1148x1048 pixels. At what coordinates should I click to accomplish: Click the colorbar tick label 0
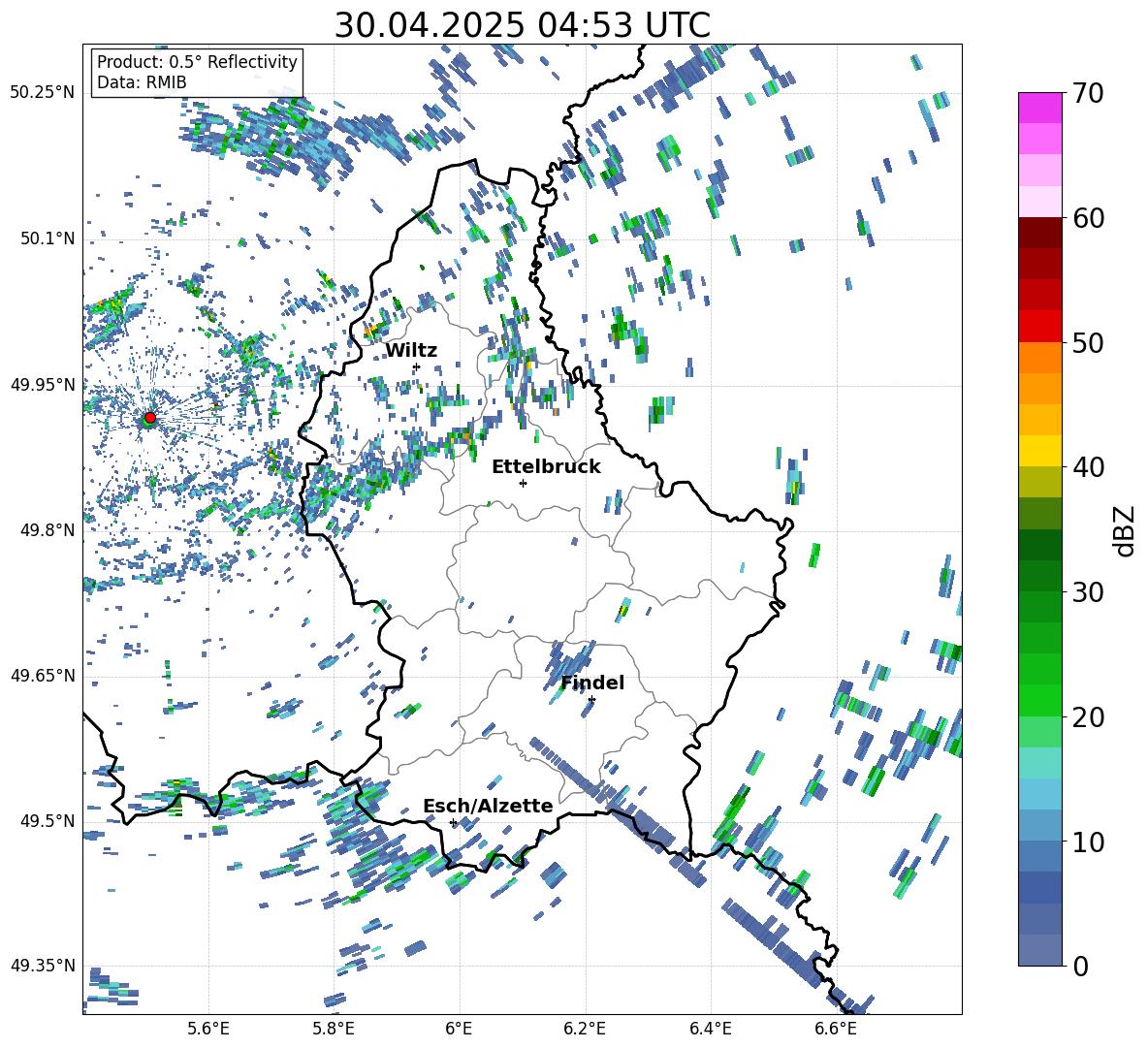[1080, 966]
